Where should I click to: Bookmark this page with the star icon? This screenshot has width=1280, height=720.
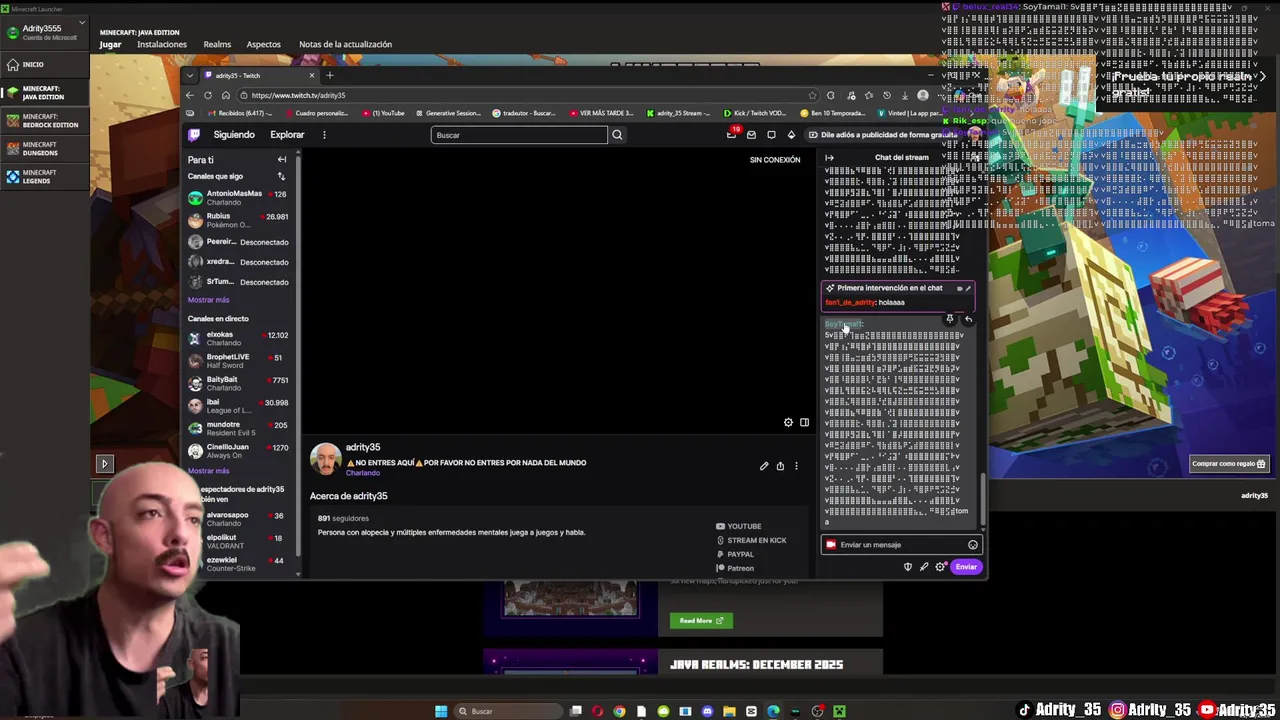[x=812, y=95]
